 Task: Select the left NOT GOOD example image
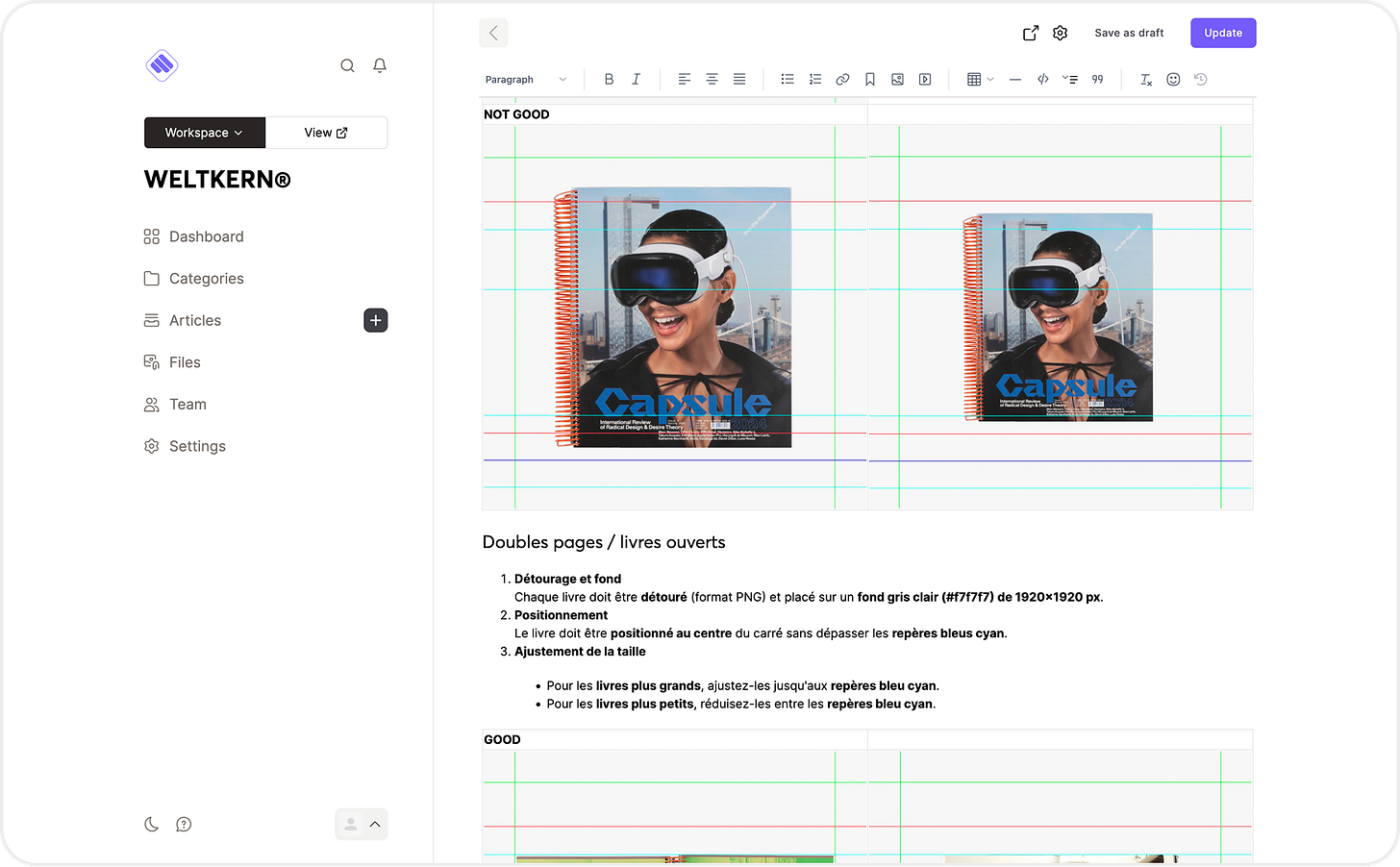[675, 317]
